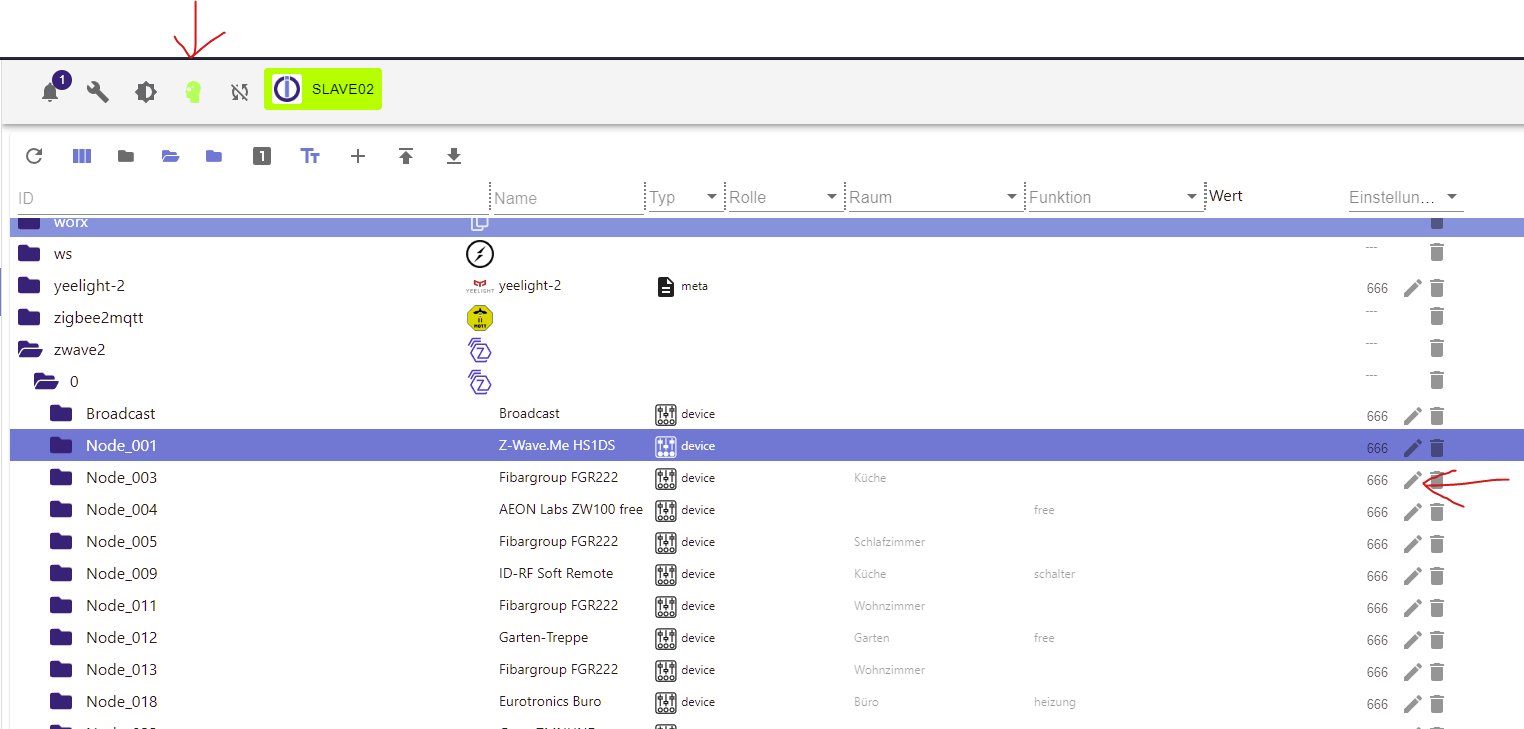Click the AEON Labs ZW100 free name
The image size is (1524, 729).
pos(571,509)
